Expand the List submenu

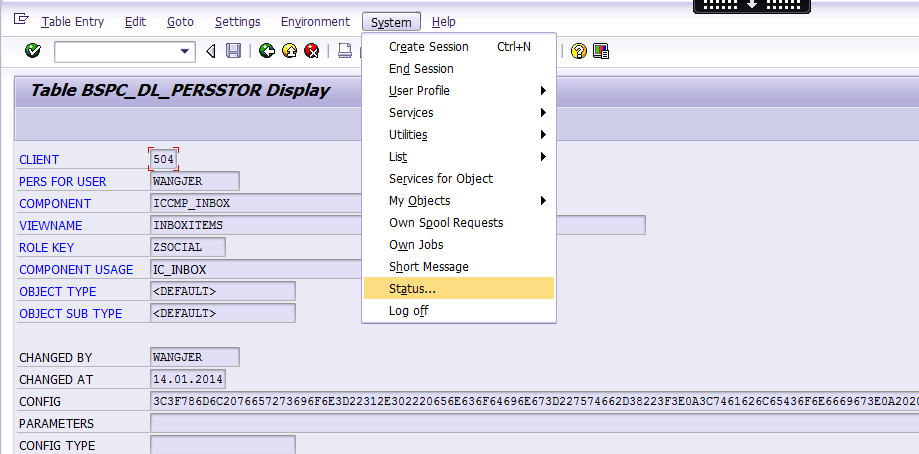(458, 156)
